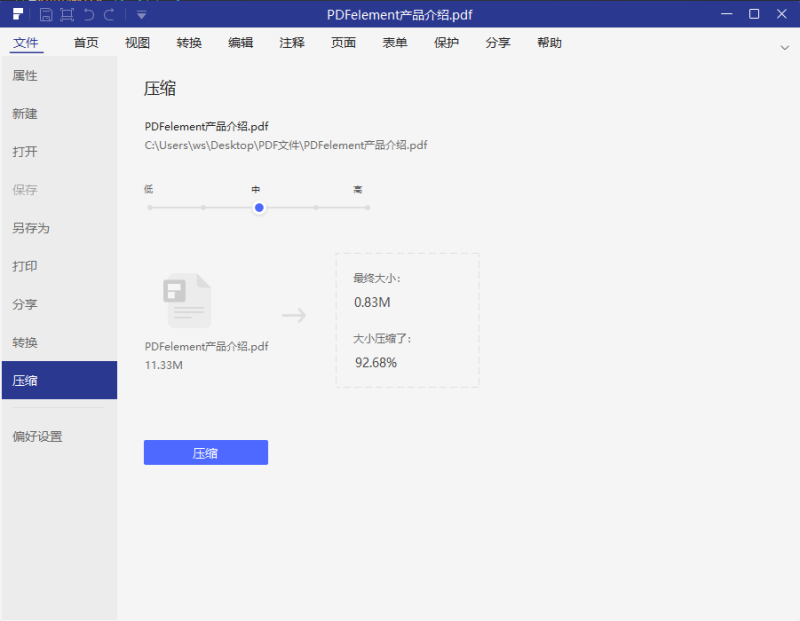Maximize the PDFelement window

754,14
